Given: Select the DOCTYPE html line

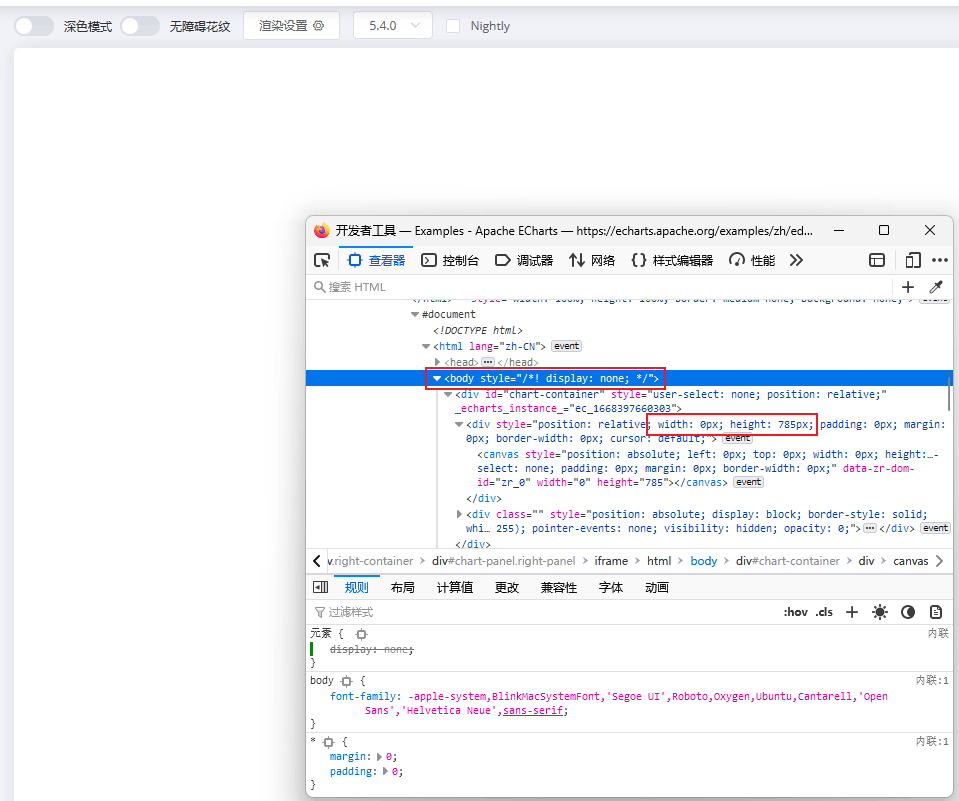Looking at the screenshot, I should click(x=478, y=330).
